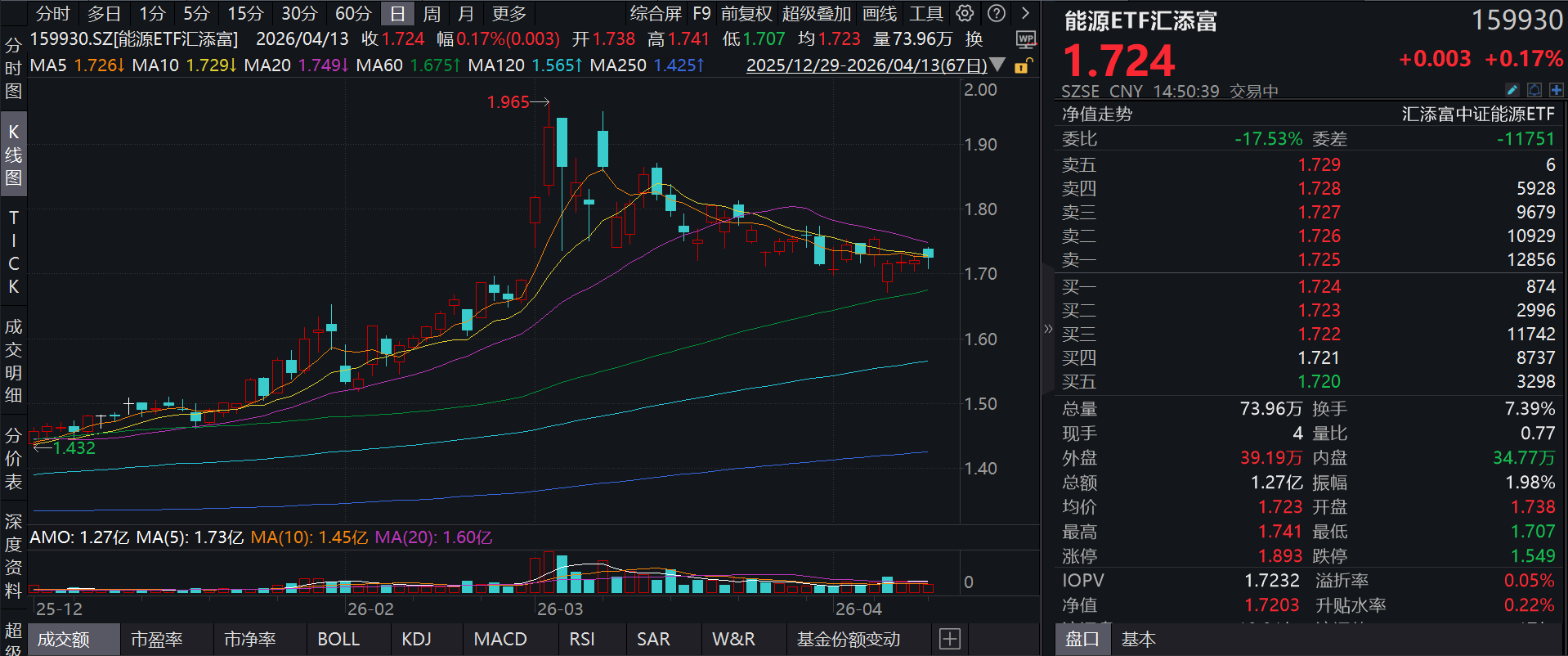
Task: Open the 画线 drawing tools
Action: tap(879, 14)
